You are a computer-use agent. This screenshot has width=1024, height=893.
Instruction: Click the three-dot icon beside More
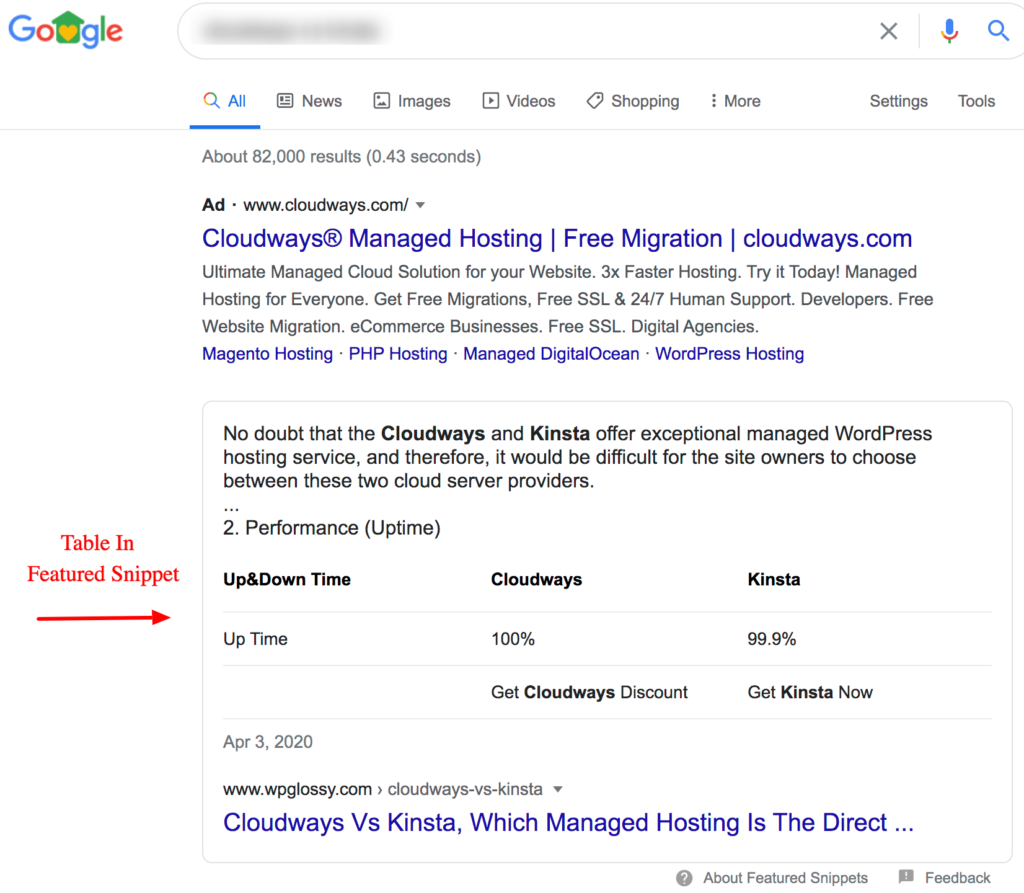pos(713,101)
